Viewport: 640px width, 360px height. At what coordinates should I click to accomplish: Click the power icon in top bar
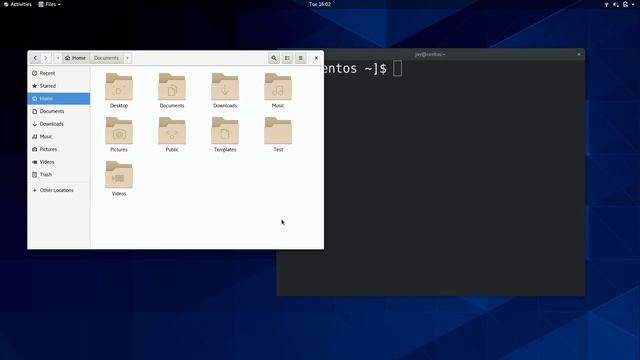coord(625,4)
